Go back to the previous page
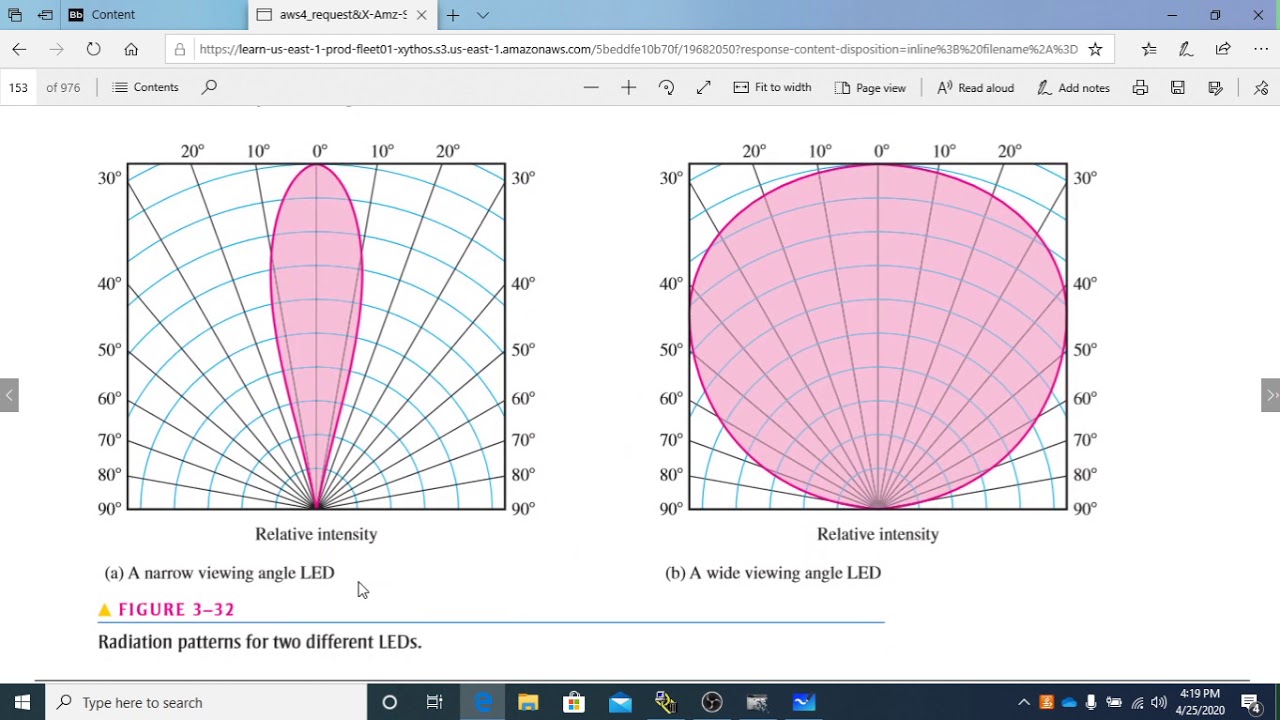The image size is (1280, 720). pyautogui.click(x=19, y=49)
